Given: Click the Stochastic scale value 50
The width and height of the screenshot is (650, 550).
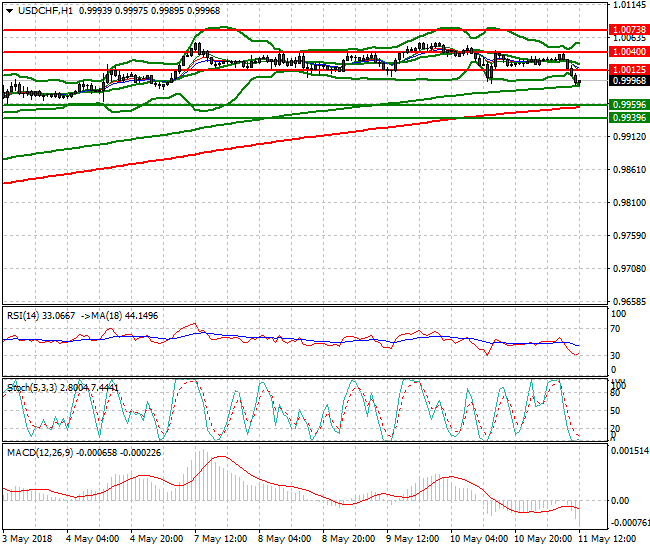Looking at the screenshot, I should click(x=616, y=411).
